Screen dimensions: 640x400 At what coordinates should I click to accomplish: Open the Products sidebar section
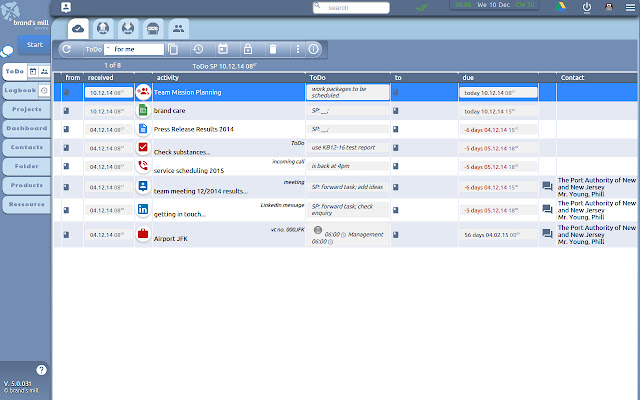(x=27, y=185)
